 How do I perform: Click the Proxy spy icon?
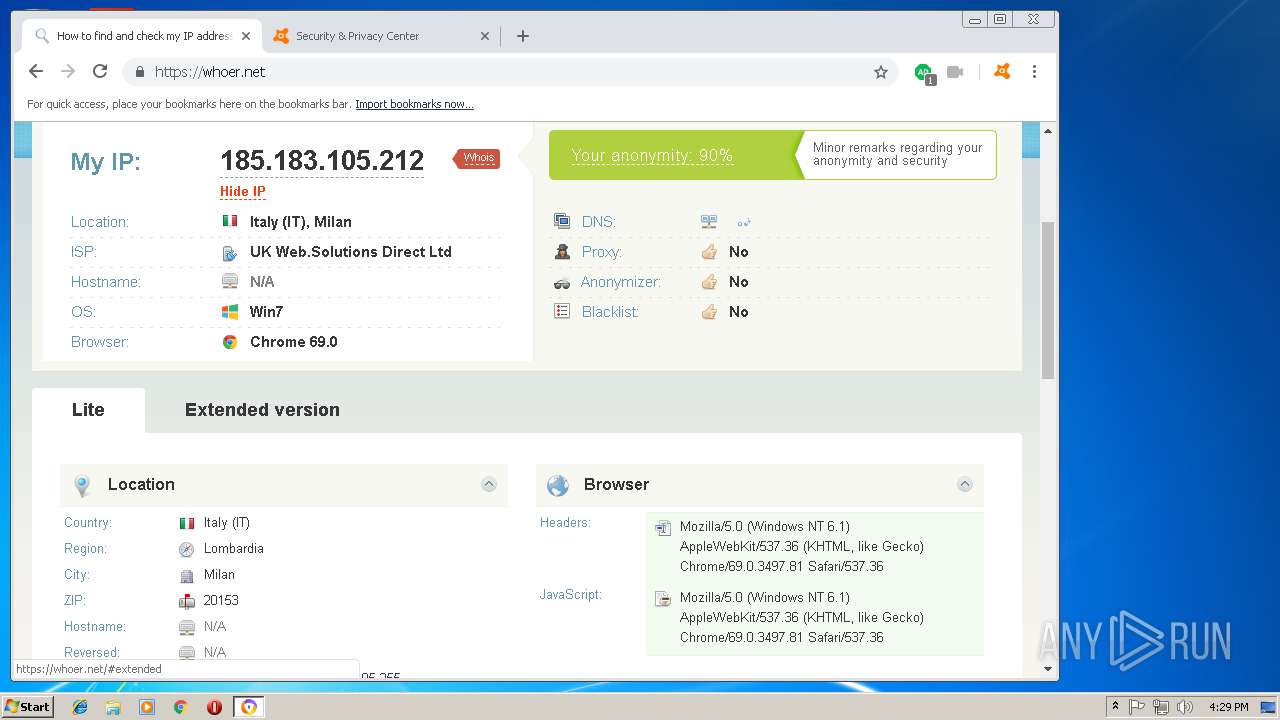point(562,252)
